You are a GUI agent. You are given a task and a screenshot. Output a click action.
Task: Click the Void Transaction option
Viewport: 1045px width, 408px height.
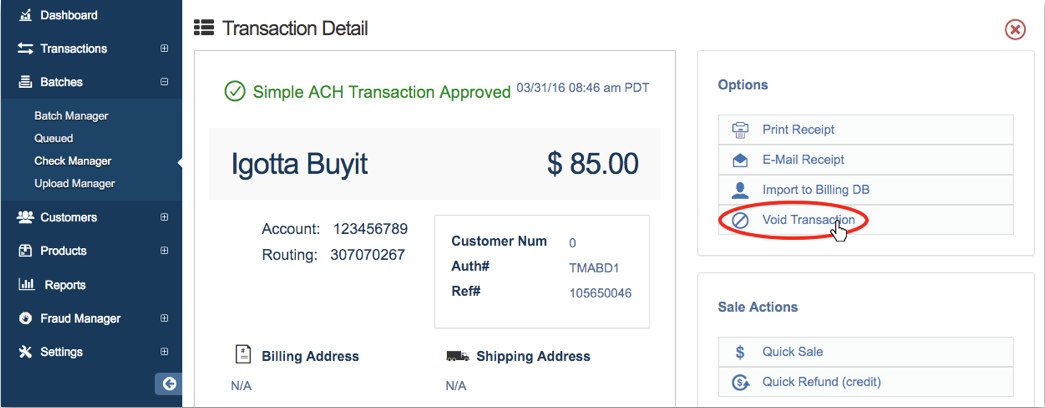[808, 220]
